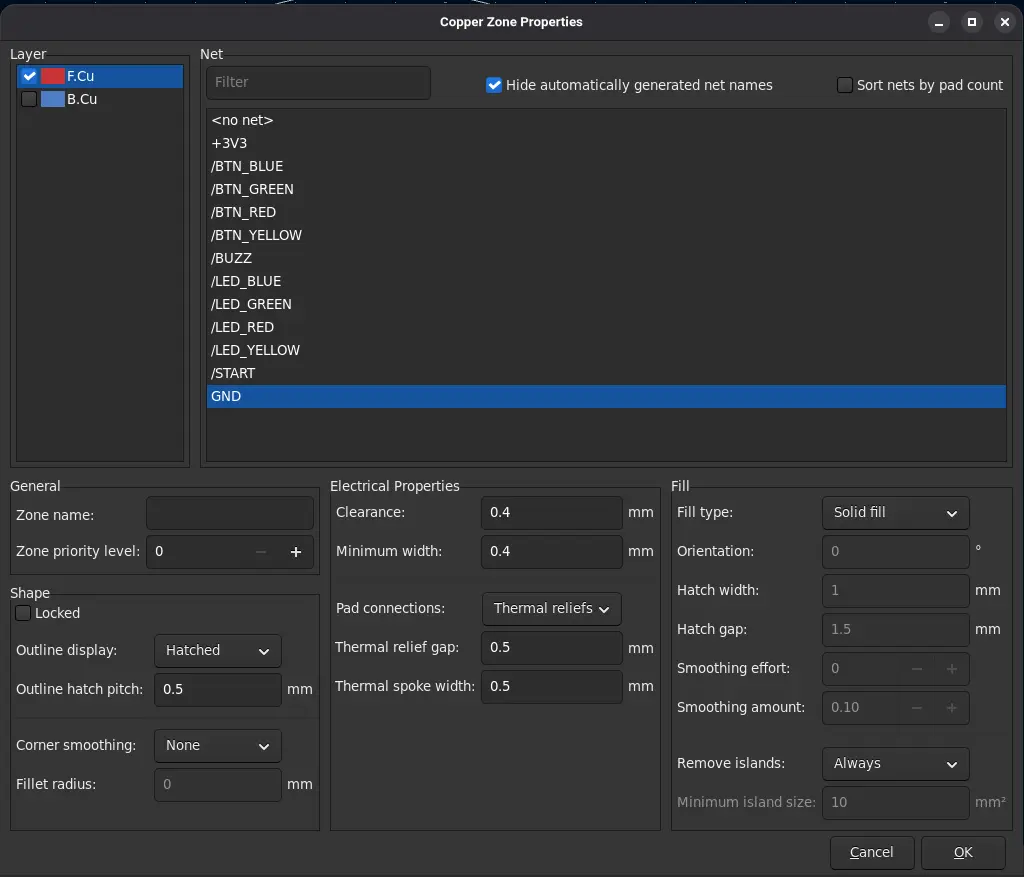The width and height of the screenshot is (1024, 877).
Task: Open the Pad connections dropdown
Action: click(x=551, y=608)
